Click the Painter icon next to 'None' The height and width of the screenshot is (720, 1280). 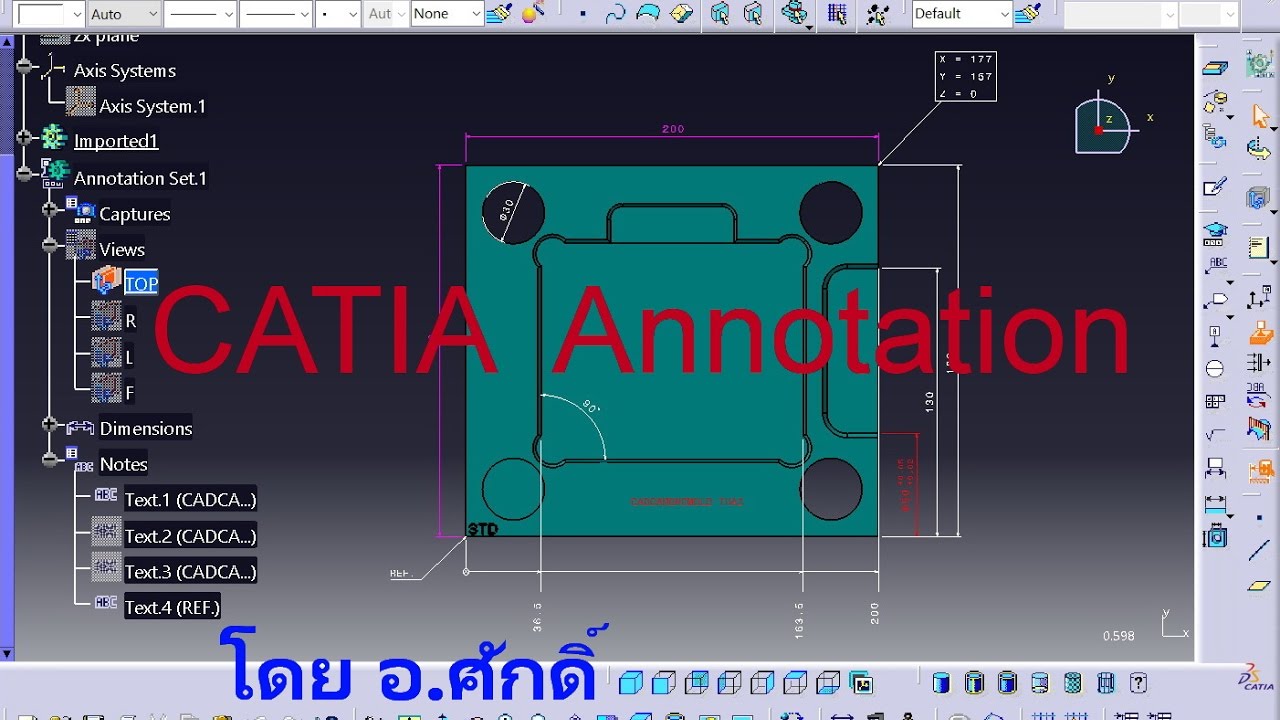(499, 14)
